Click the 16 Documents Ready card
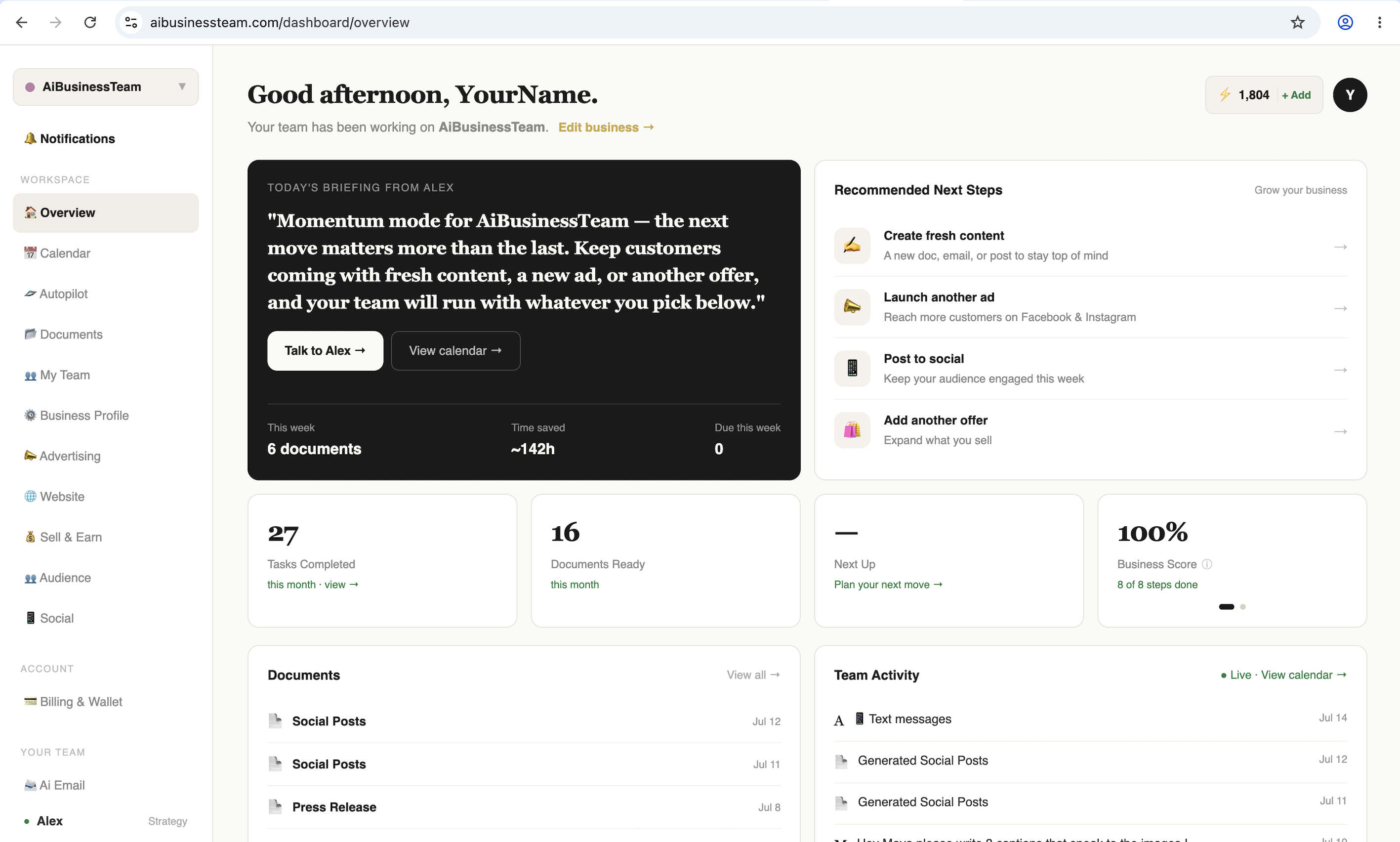Screen dimensions: 1400x842 point(665,560)
